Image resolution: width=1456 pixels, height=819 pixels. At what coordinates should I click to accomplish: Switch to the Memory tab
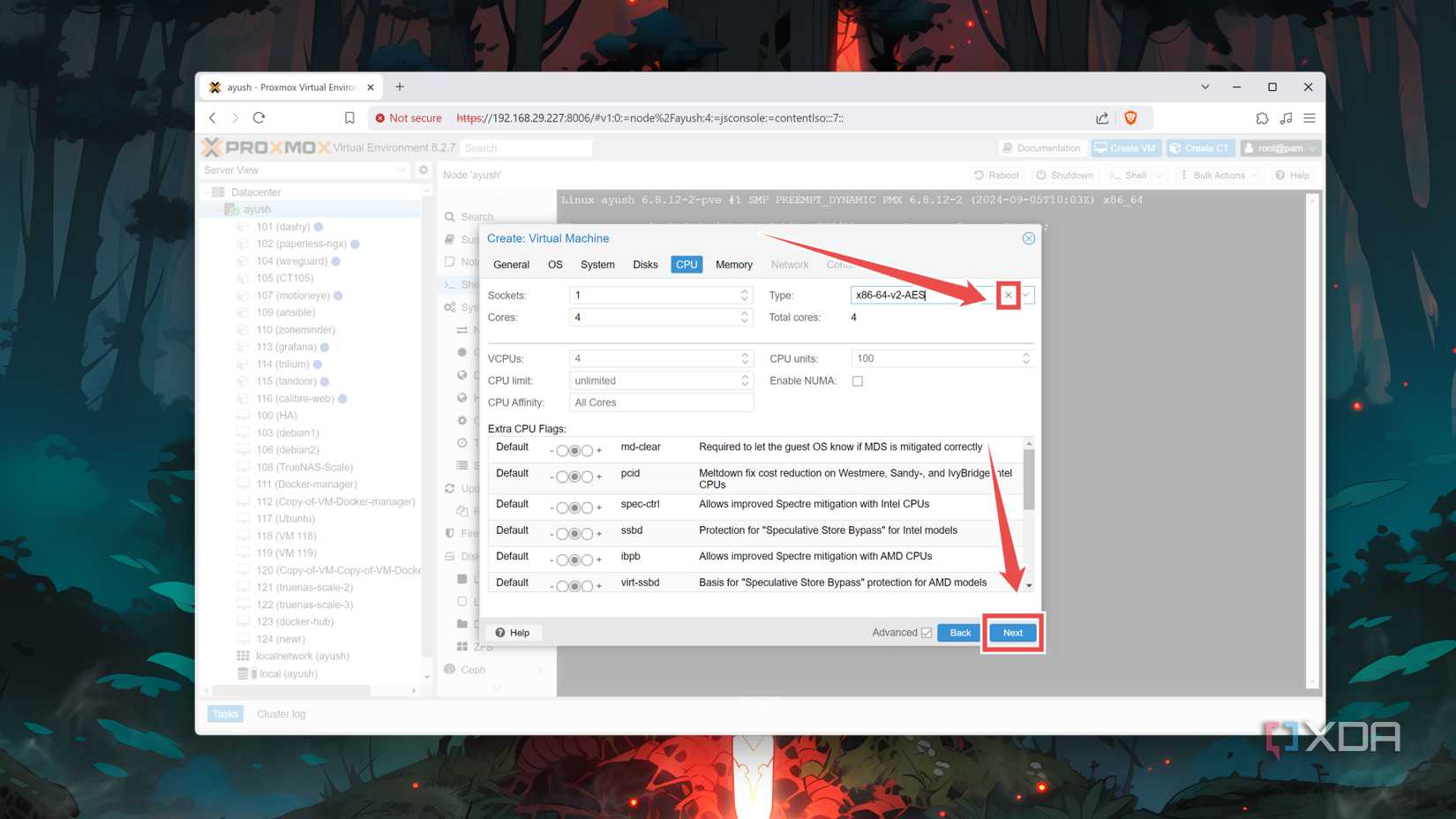(x=733, y=265)
